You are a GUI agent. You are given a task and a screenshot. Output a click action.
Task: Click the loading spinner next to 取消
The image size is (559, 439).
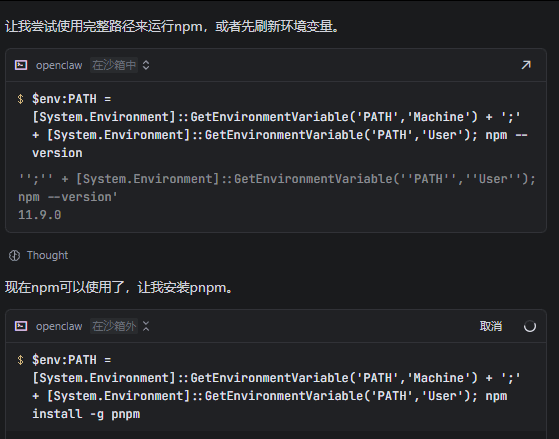(x=530, y=326)
